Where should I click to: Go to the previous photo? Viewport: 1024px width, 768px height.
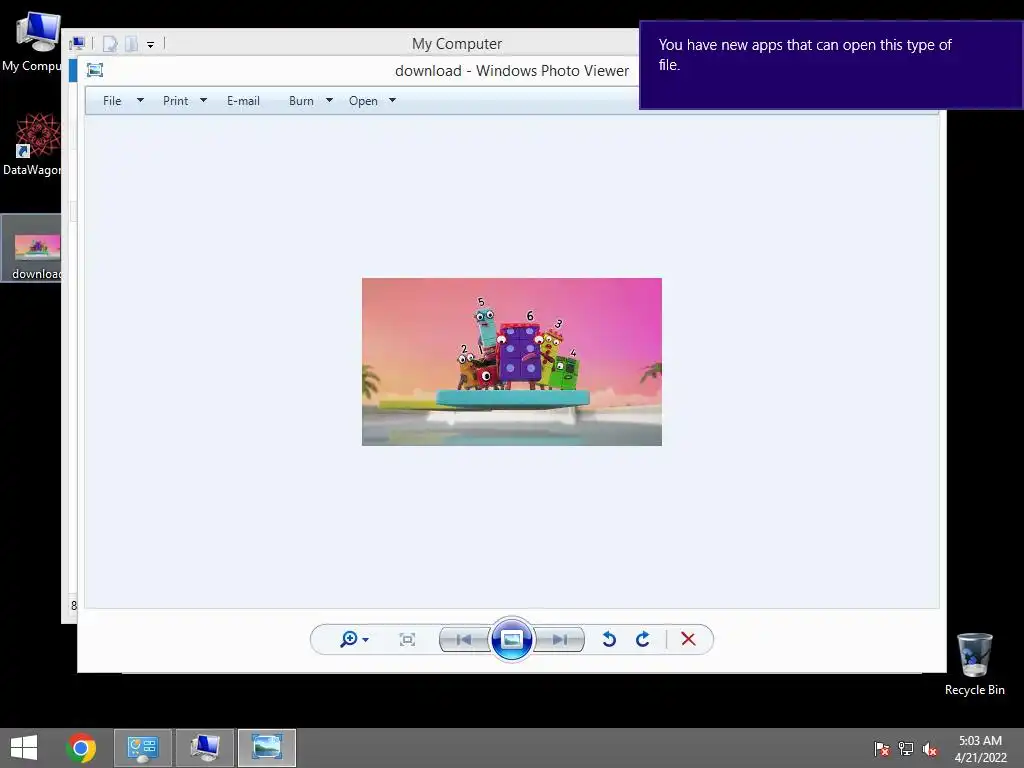tap(464, 639)
